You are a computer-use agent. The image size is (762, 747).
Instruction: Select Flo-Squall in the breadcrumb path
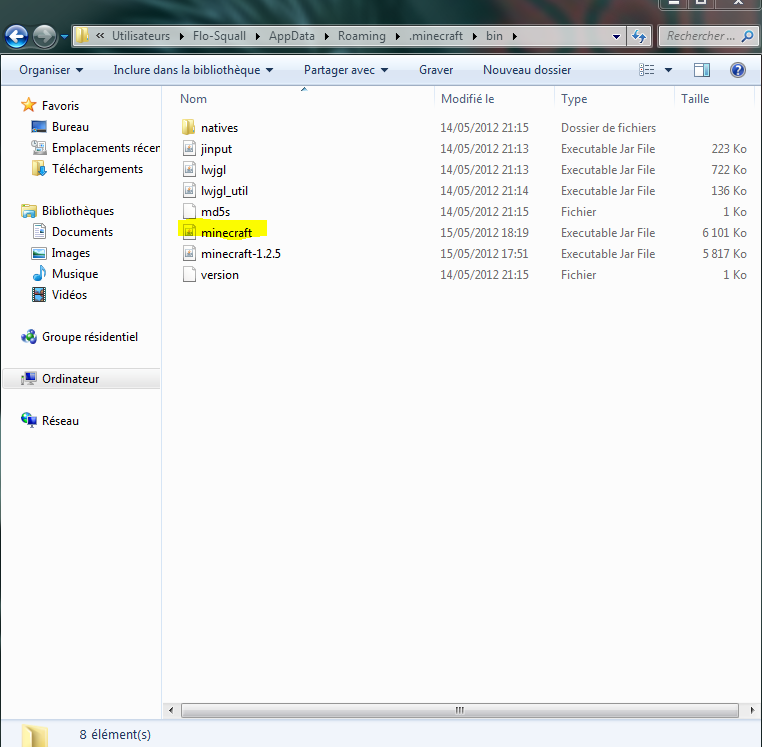[219, 36]
